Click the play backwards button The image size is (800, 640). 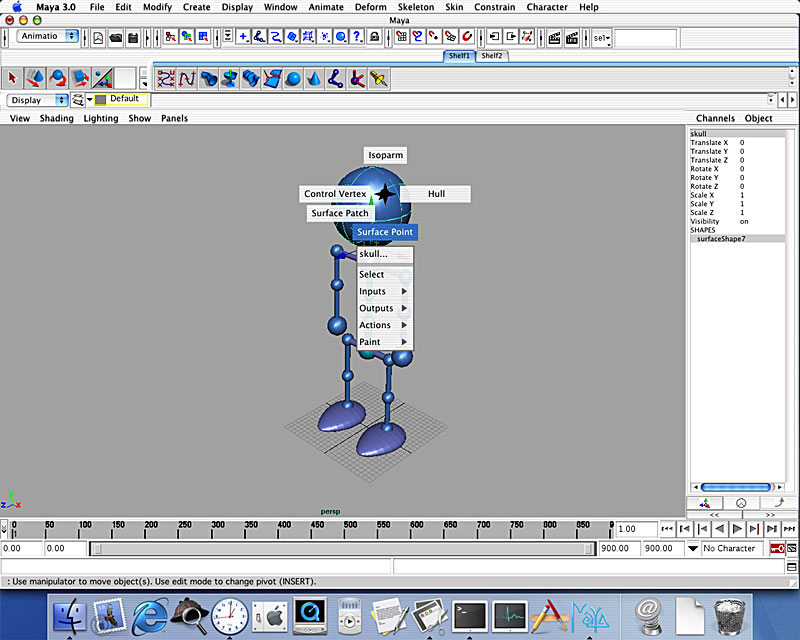719,529
